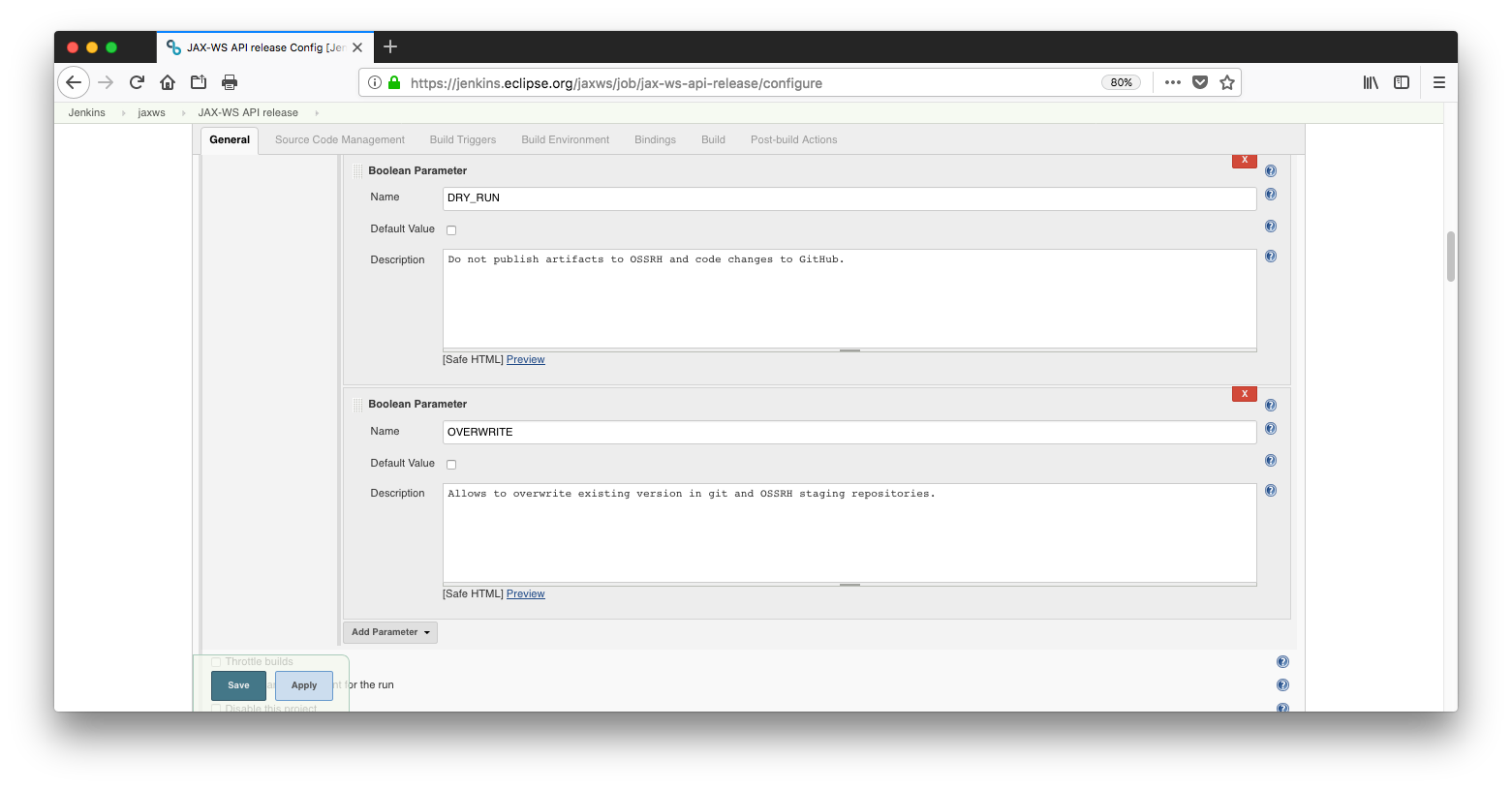Toggle the sidebar view icon
Screen dimensions: 1512x789
pyautogui.click(x=1402, y=82)
